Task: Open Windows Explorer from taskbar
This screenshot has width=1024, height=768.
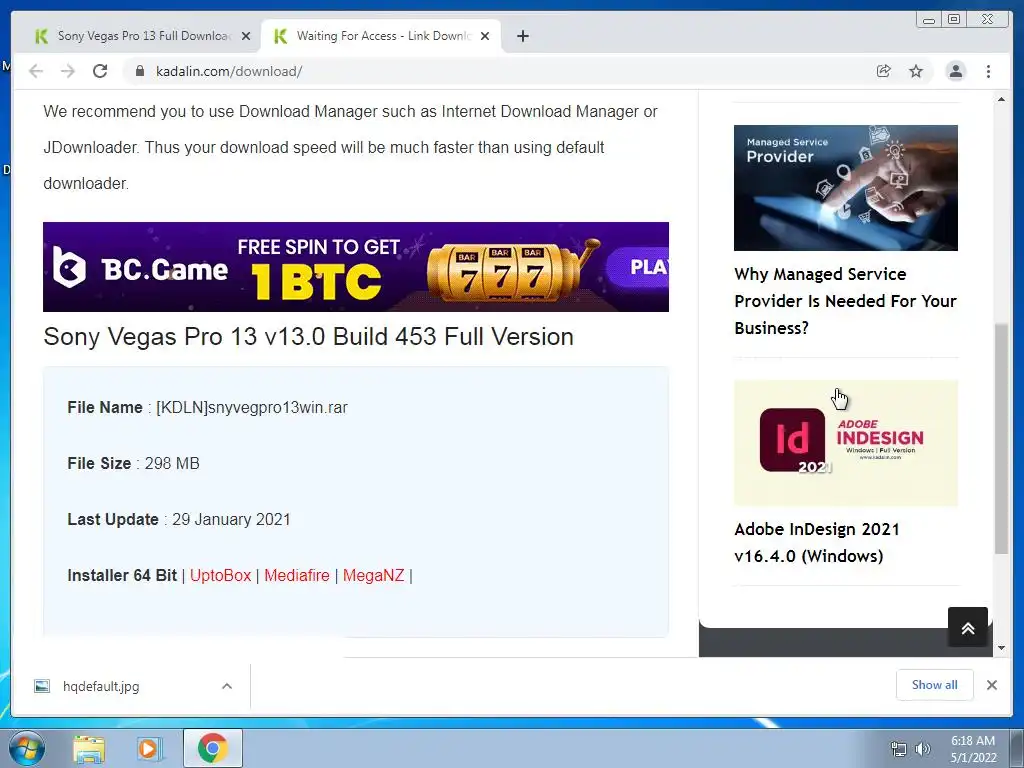Action: click(89, 749)
